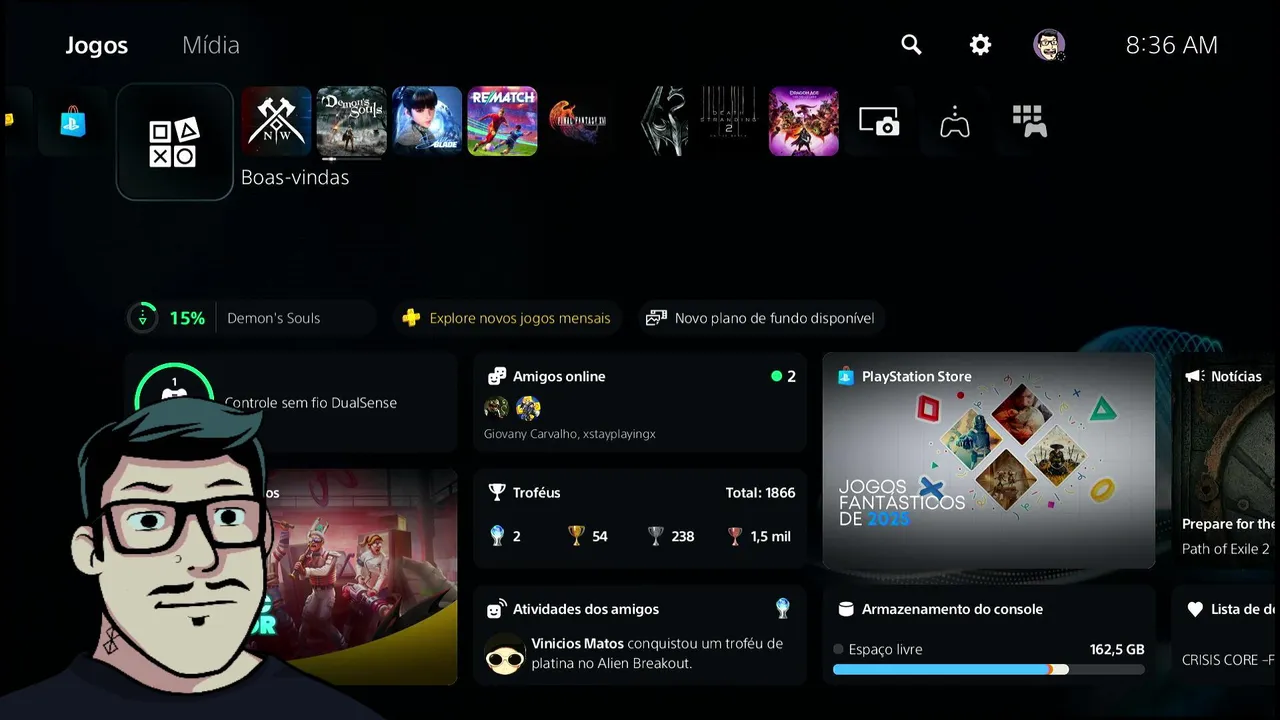This screenshot has width=1280, height=720.
Task: Open the Game Library grid icon
Action: (x=1030, y=121)
